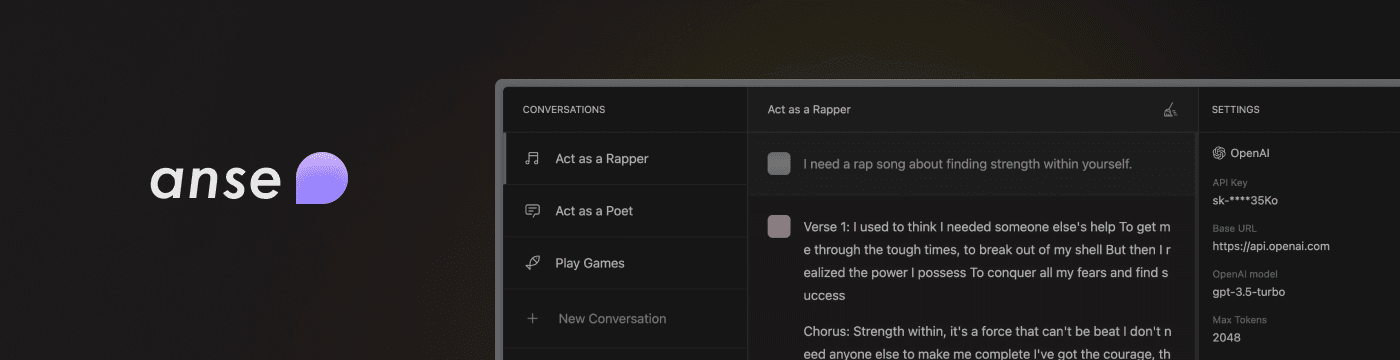Click the assistant avatar beside Verse 1
This screenshot has width=1400, height=360.
click(x=779, y=227)
